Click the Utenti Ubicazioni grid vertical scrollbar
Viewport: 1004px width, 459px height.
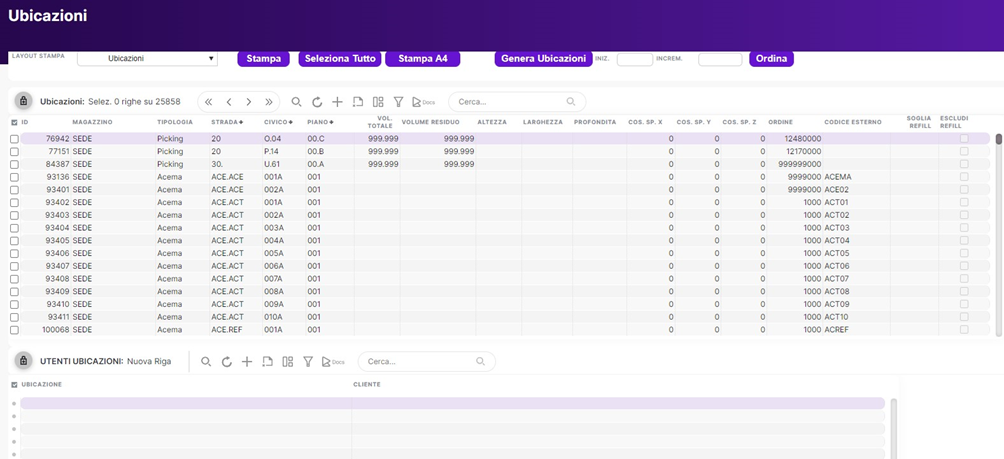(894, 428)
